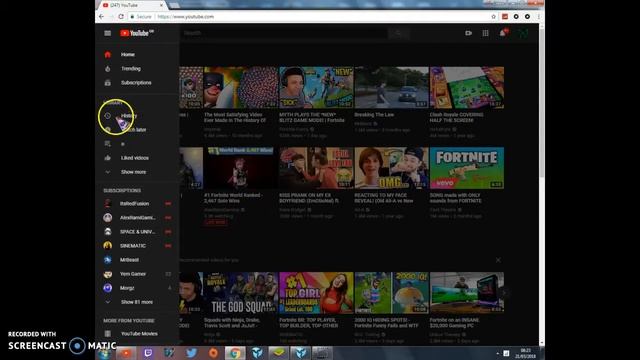Open the KISS PRANK ON MY EX thumbnail
This screenshot has height=360, width=640.
(316, 168)
